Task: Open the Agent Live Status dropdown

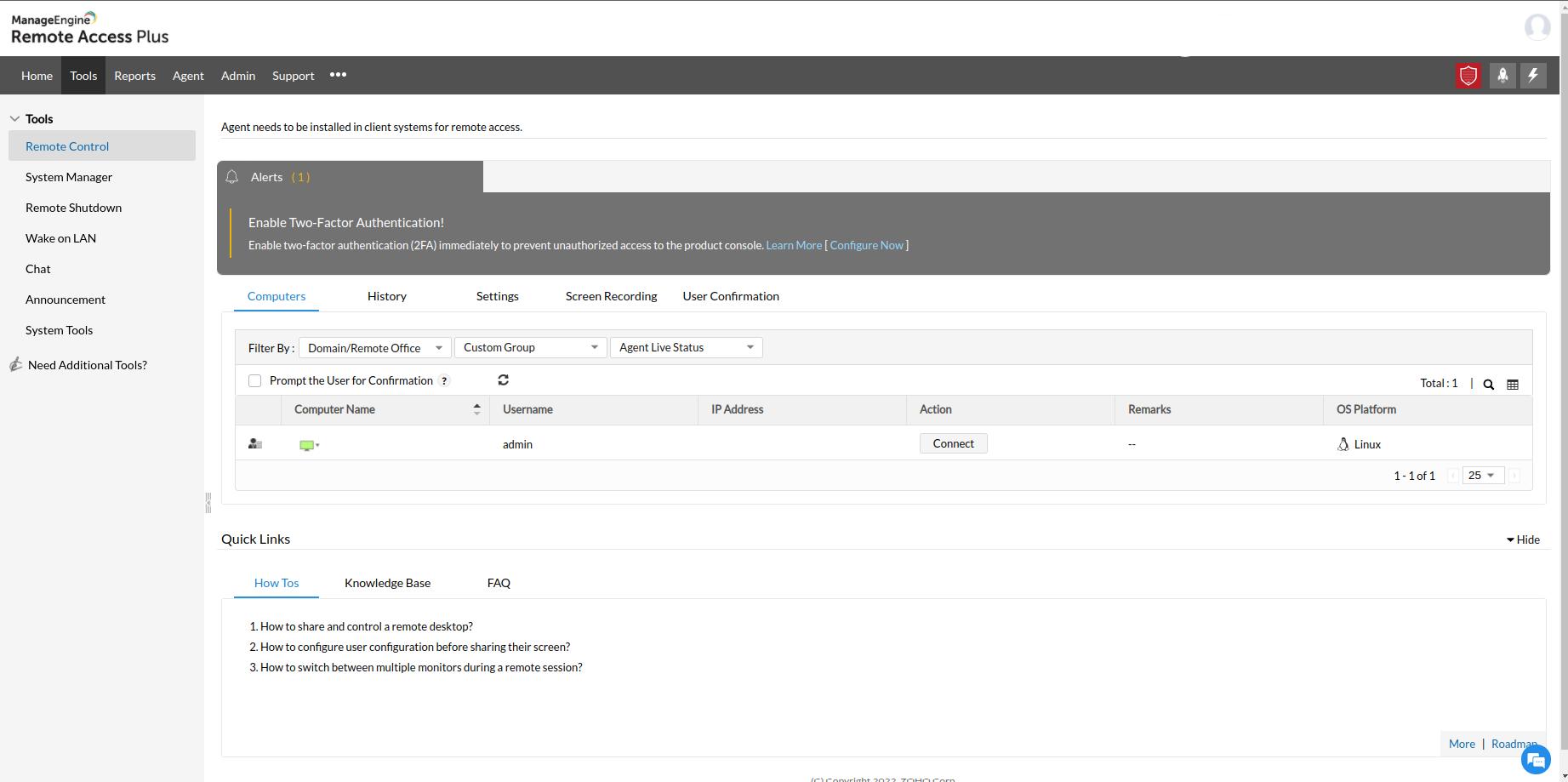Action: click(x=687, y=347)
